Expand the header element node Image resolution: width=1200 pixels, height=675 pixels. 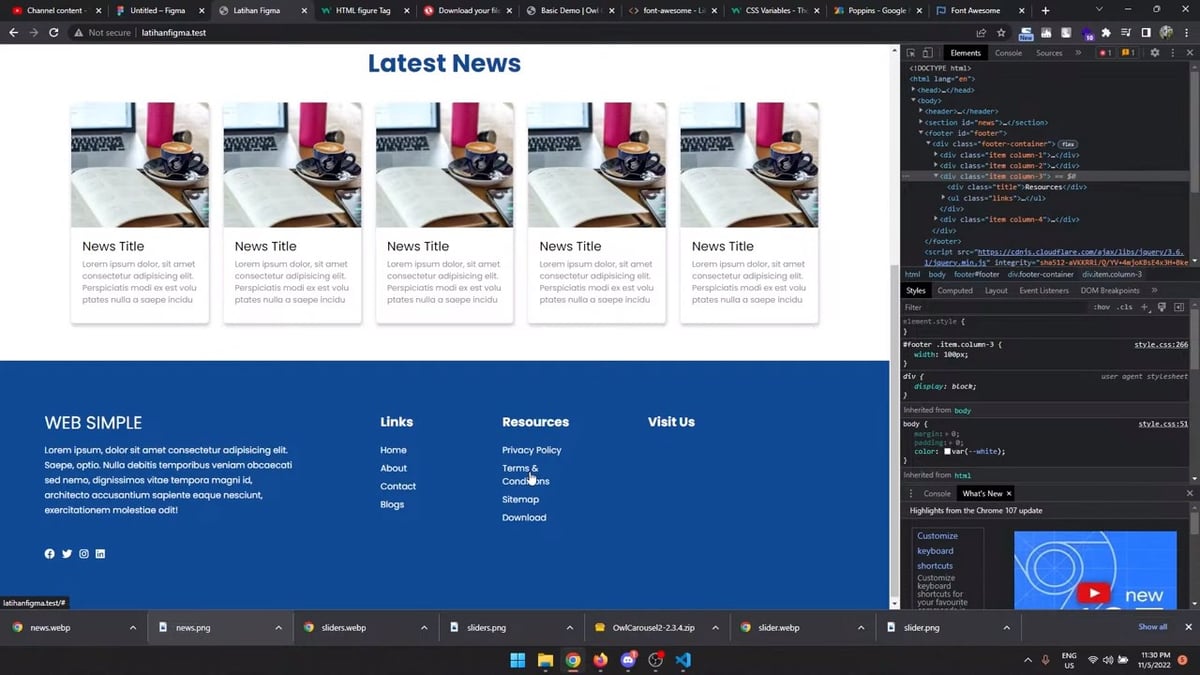tap(921, 111)
